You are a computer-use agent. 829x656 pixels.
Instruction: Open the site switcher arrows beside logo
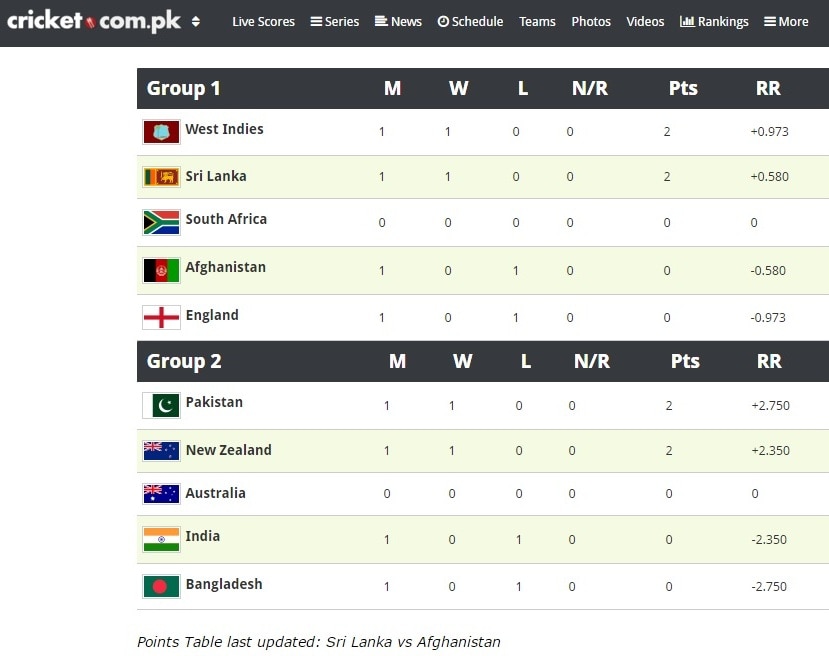(x=196, y=22)
